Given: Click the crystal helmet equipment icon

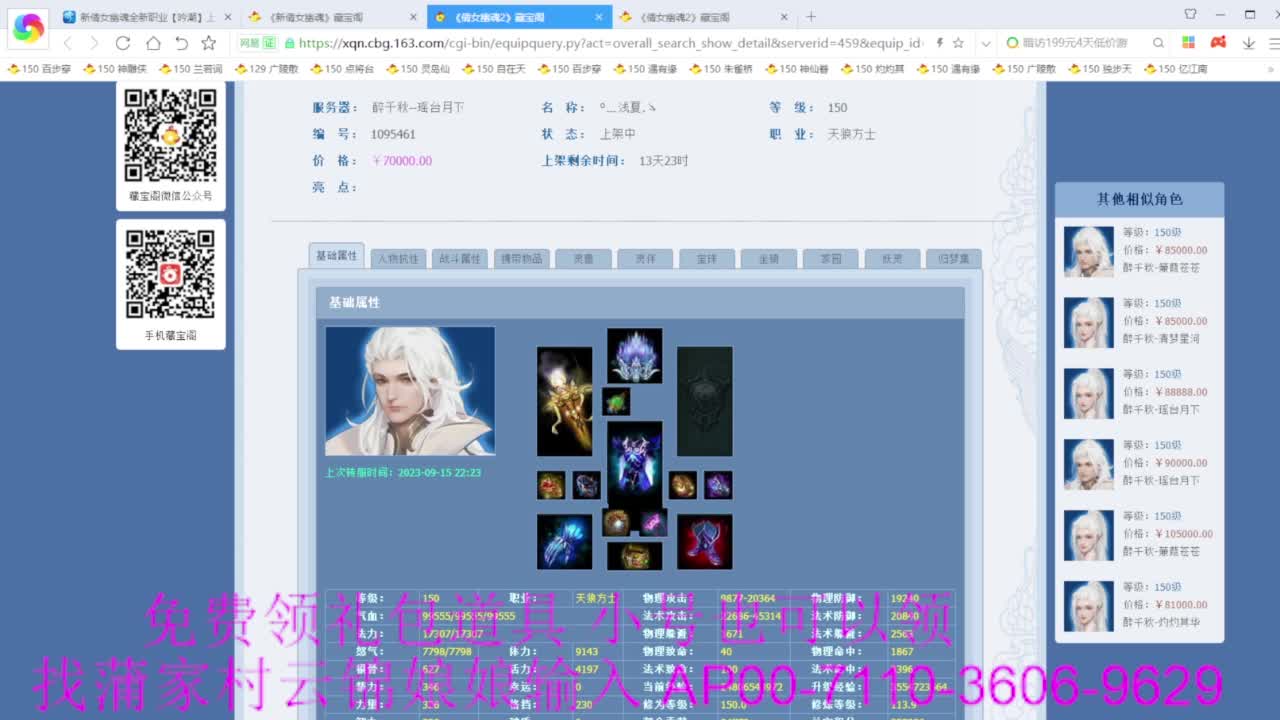Looking at the screenshot, I should click(x=634, y=355).
